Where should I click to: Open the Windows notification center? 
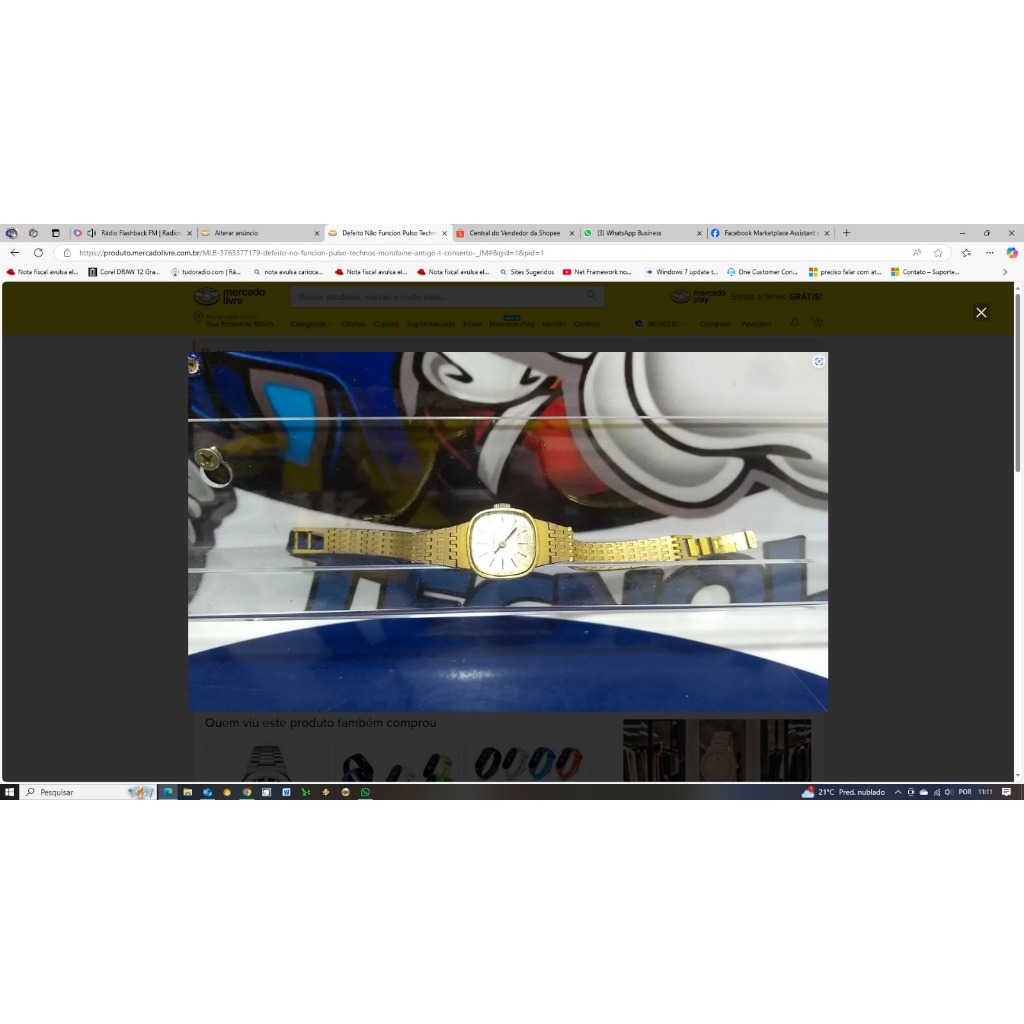[1006, 792]
